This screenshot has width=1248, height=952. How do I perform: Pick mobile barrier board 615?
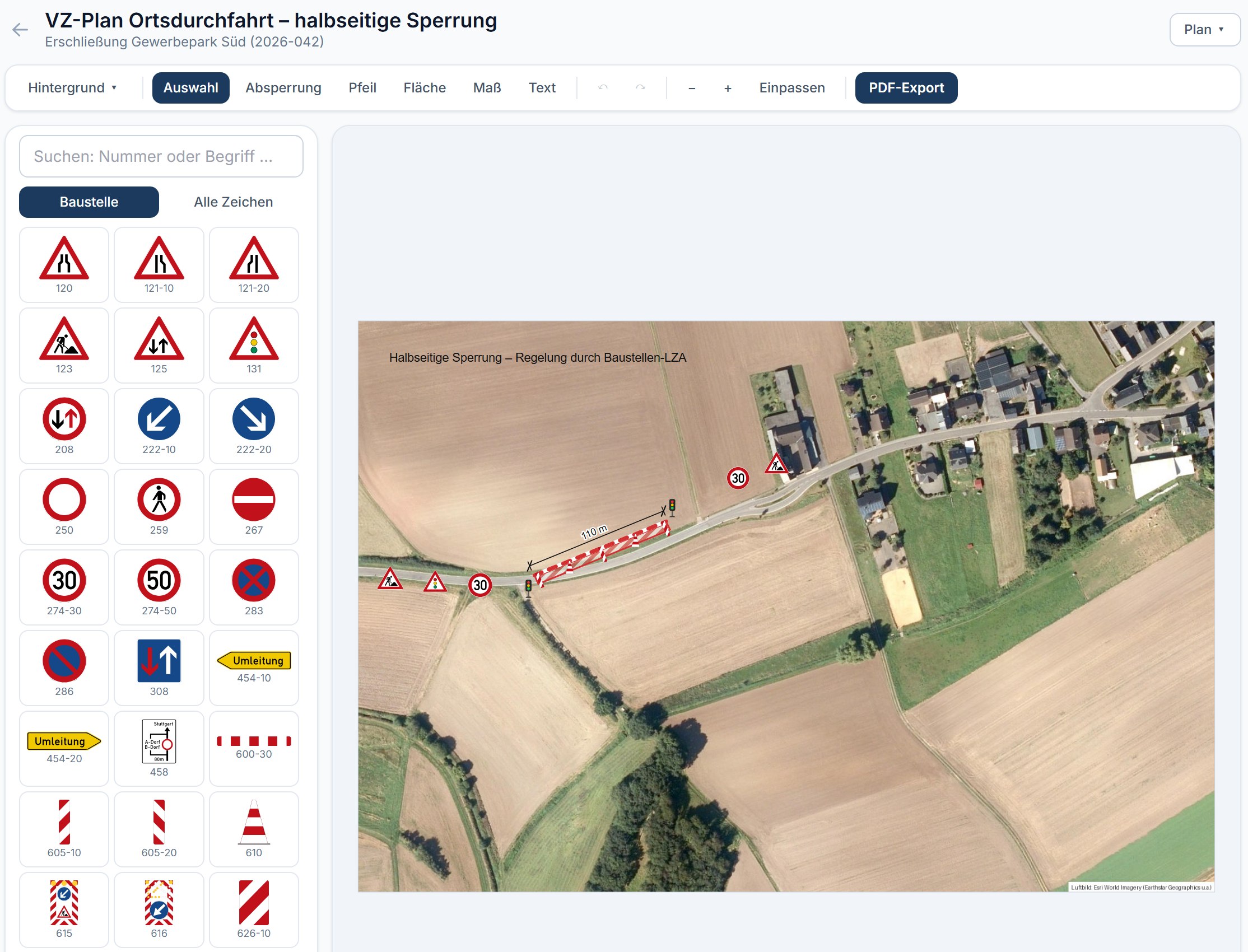tap(64, 910)
